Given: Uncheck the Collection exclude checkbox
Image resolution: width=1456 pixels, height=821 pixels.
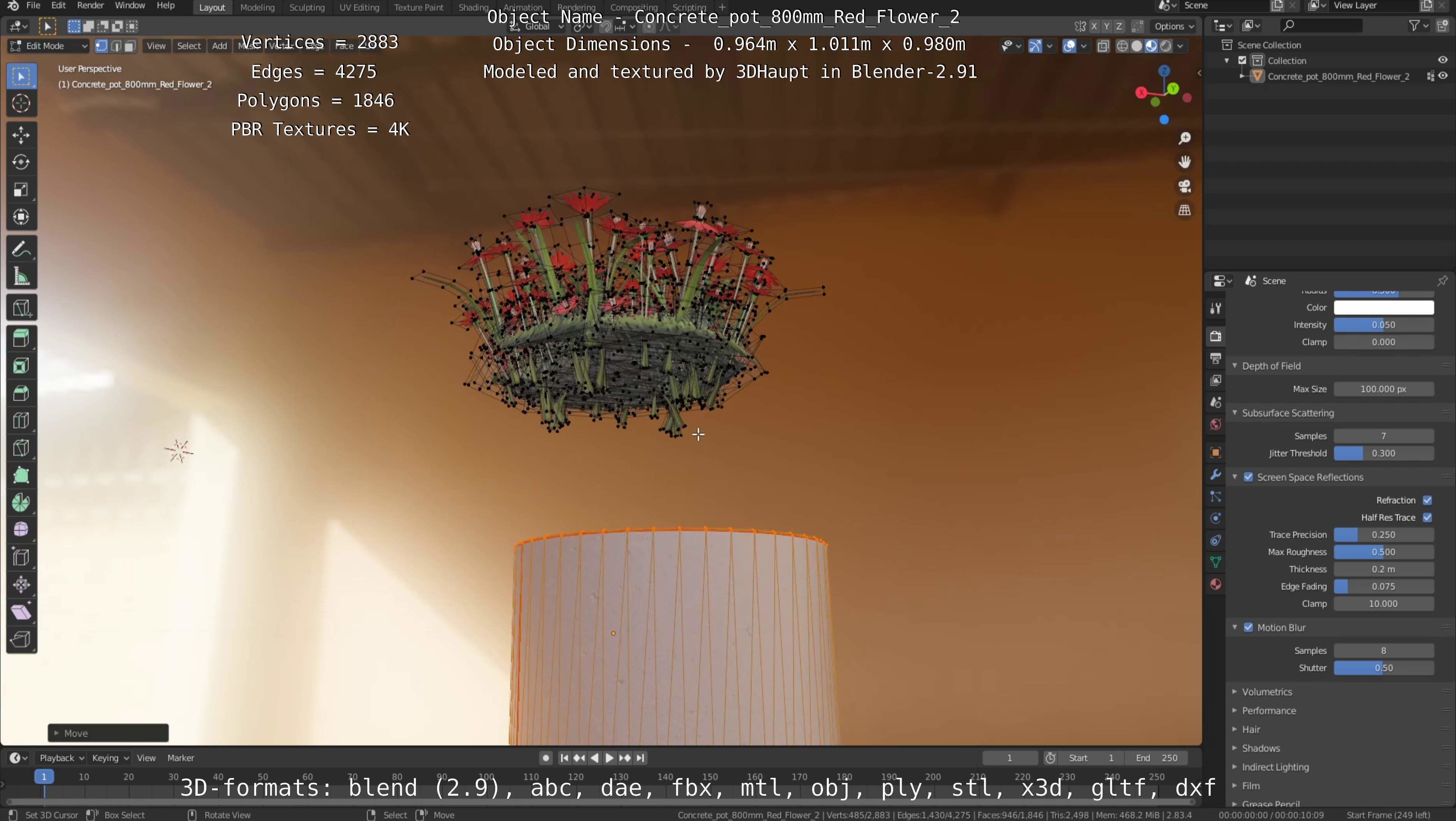Looking at the screenshot, I should [x=1242, y=60].
